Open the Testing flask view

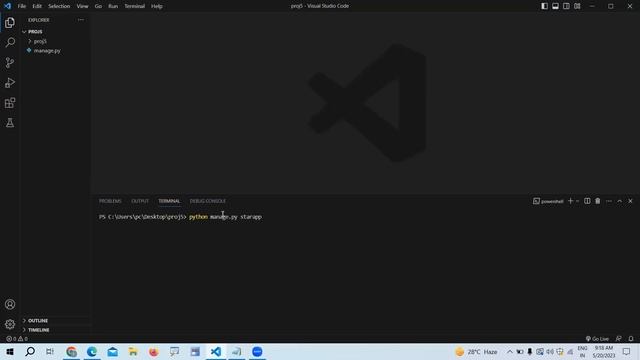10,123
